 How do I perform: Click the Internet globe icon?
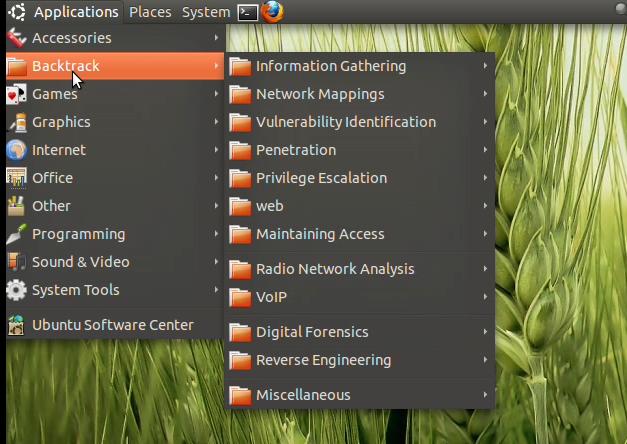[x=16, y=150]
